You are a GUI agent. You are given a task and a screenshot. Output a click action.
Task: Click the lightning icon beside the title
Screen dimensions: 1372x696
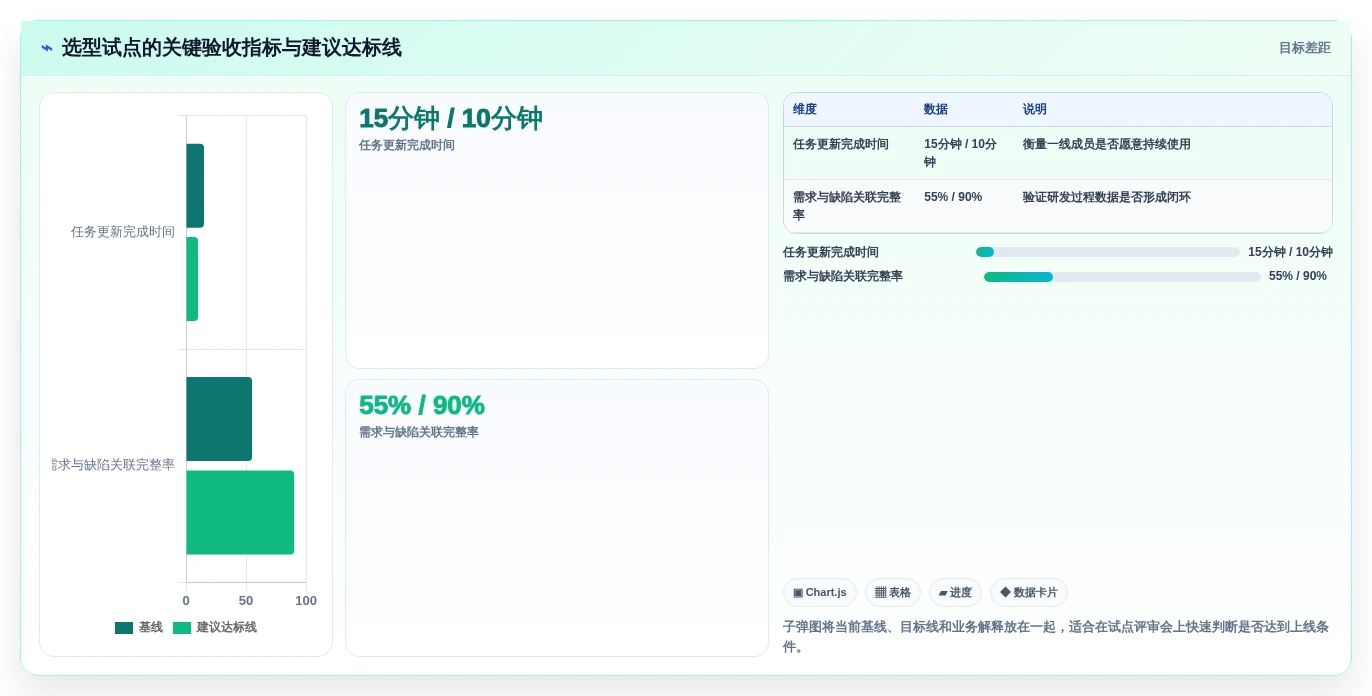pos(47,48)
